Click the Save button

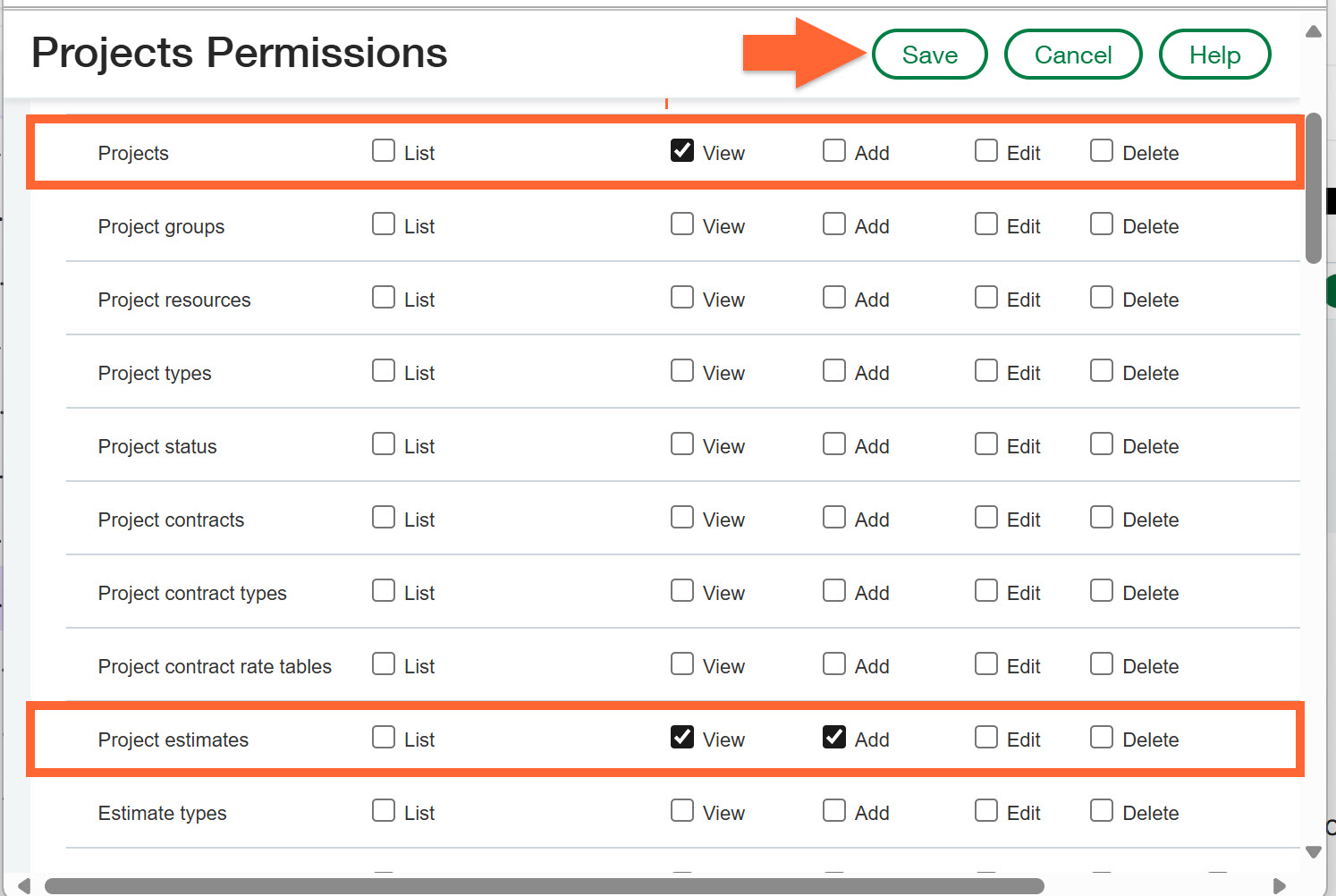929,55
